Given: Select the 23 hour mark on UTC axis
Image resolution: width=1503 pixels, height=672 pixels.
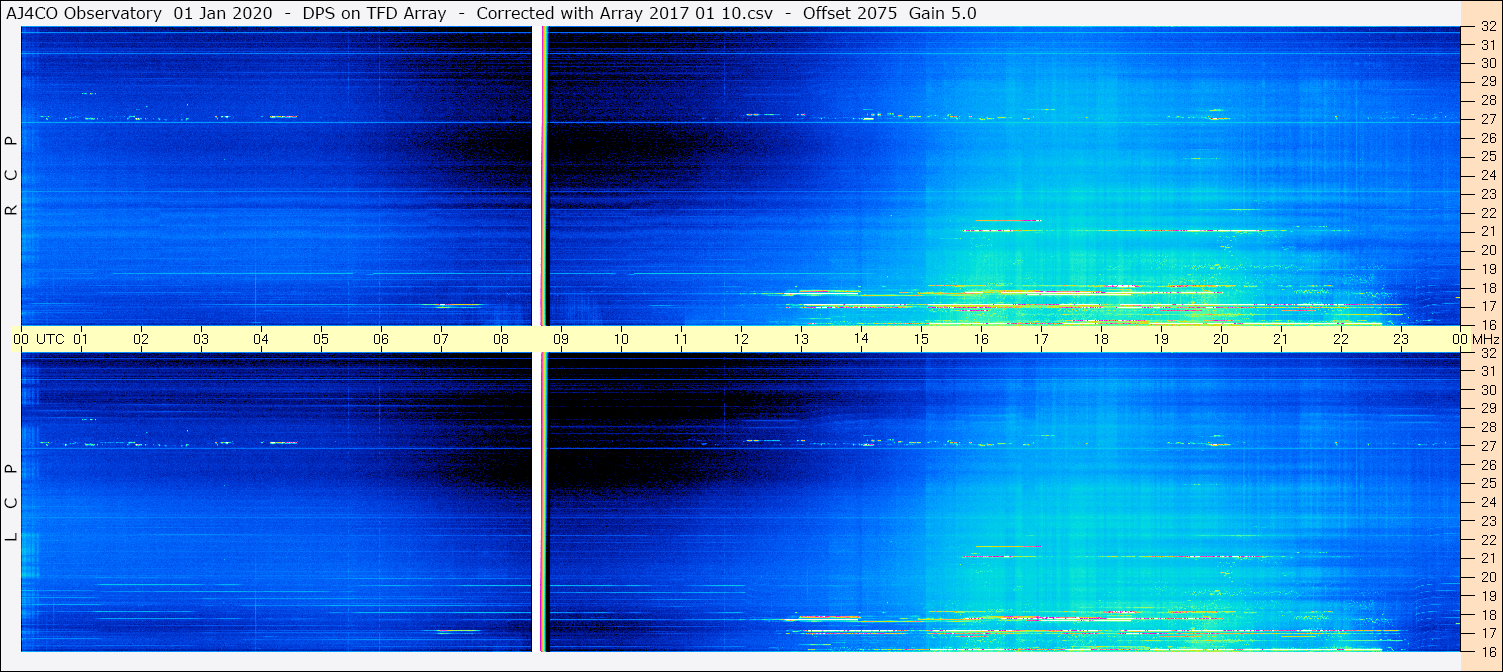Looking at the screenshot, I should click(x=1401, y=339).
